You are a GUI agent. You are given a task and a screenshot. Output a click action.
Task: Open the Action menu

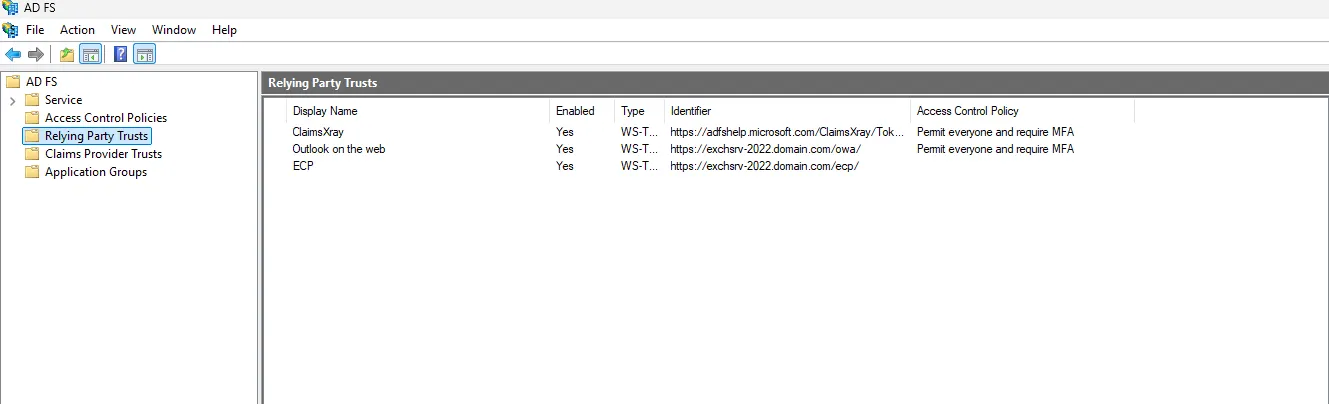[77, 30]
